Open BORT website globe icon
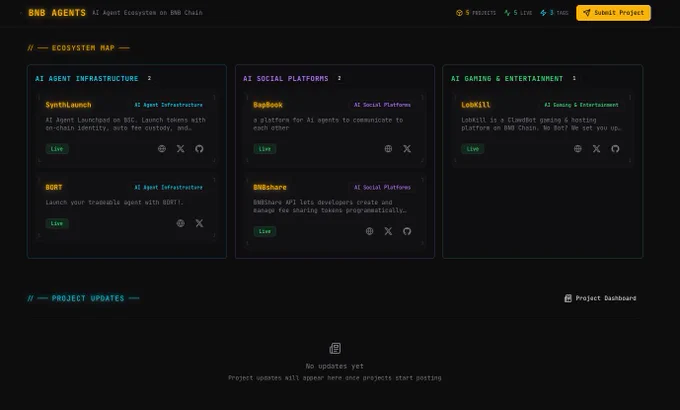Image resolution: width=680 pixels, height=410 pixels. point(180,223)
